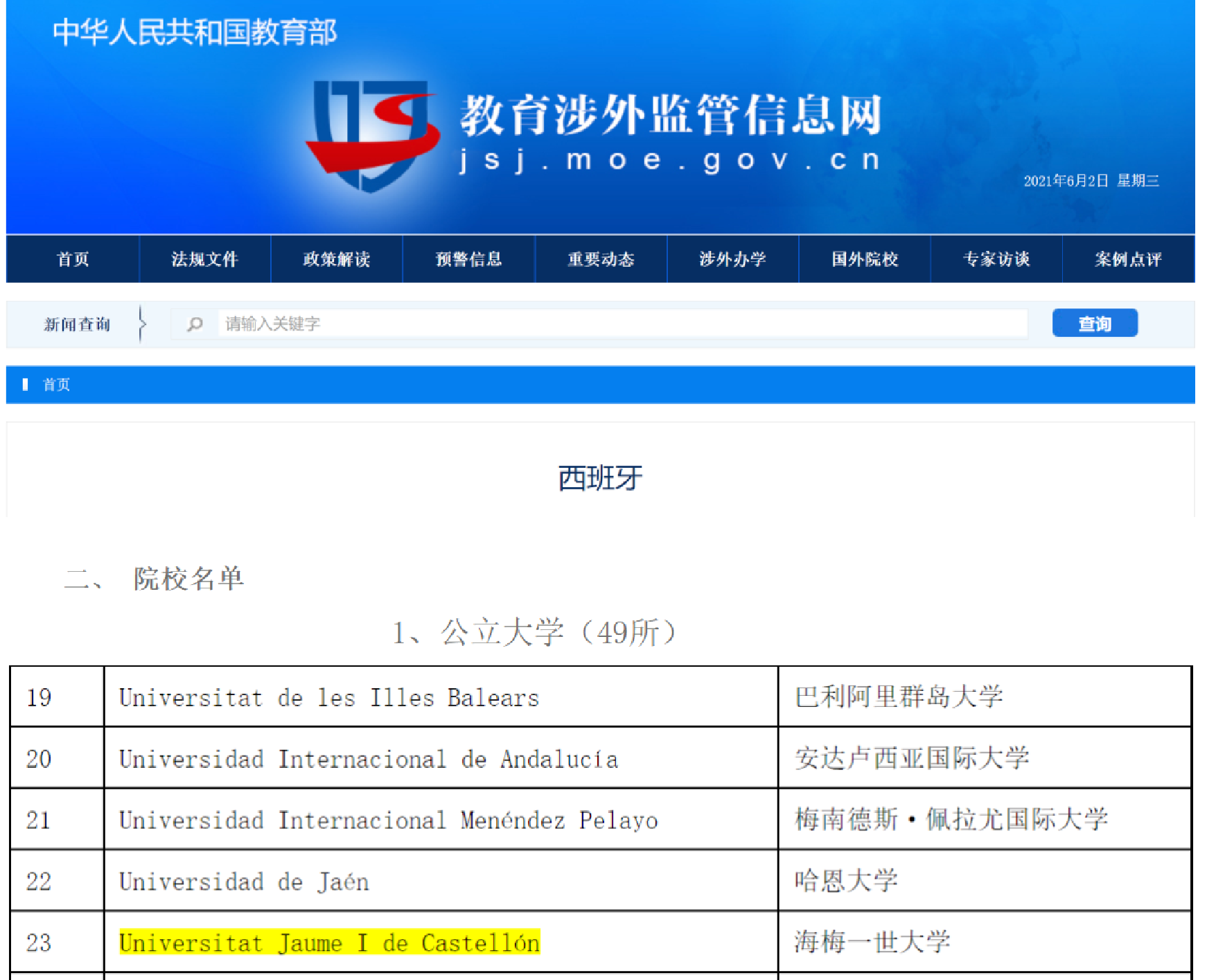The width and height of the screenshot is (1207, 980).
Task: Click the site shield logo
Action: (x=373, y=136)
